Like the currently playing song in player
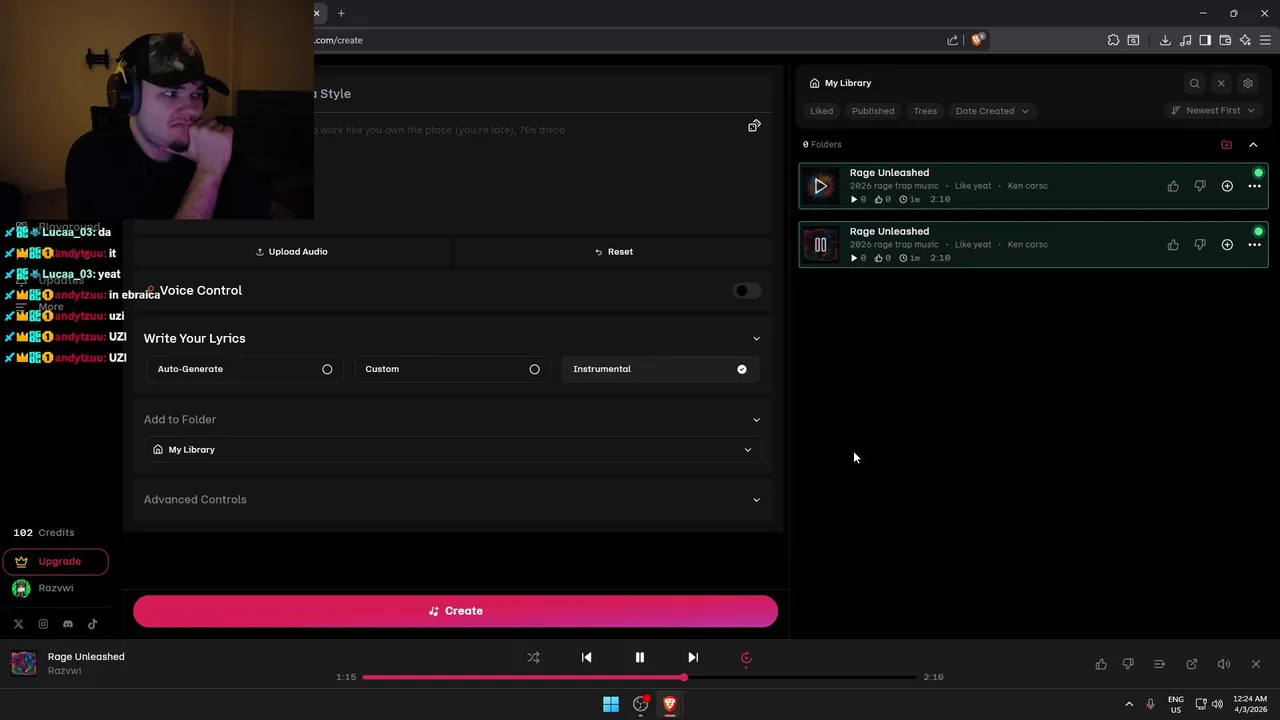The width and height of the screenshot is (1280, 720). coord(1101,664)
